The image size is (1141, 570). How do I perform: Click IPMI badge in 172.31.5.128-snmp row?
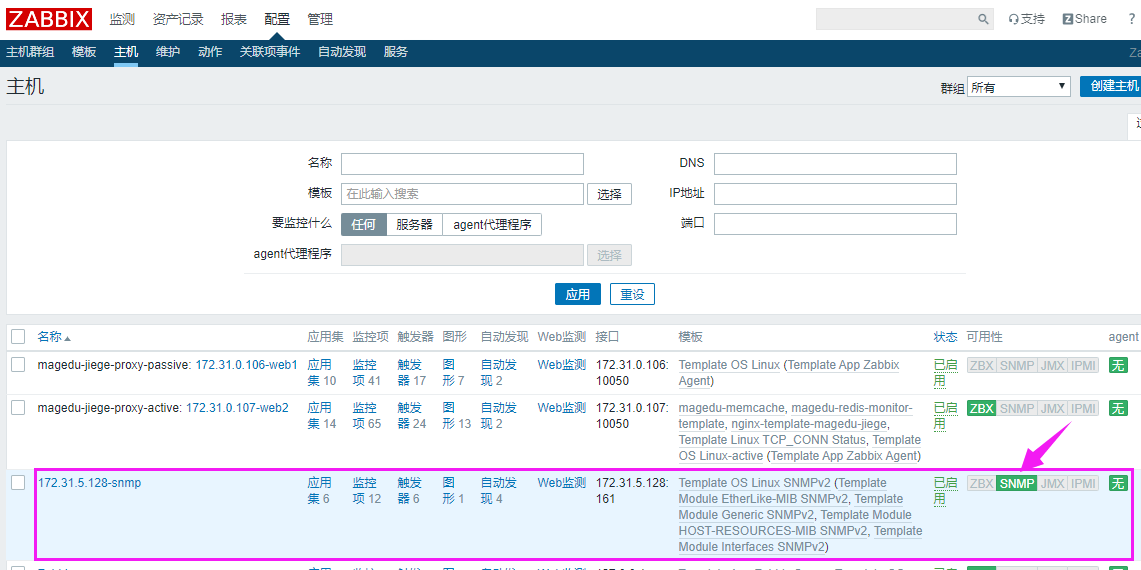pyautogui.click(x=1084, y=483)
